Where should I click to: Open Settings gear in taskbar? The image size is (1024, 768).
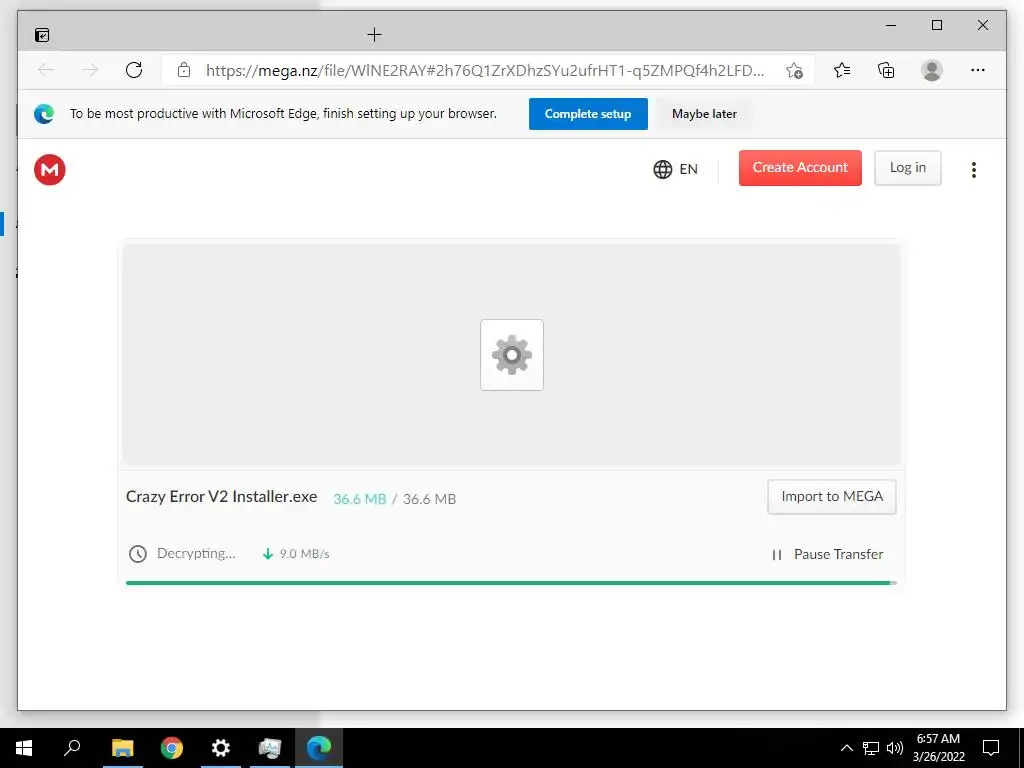pyautogui.click(x=221, y=748)
